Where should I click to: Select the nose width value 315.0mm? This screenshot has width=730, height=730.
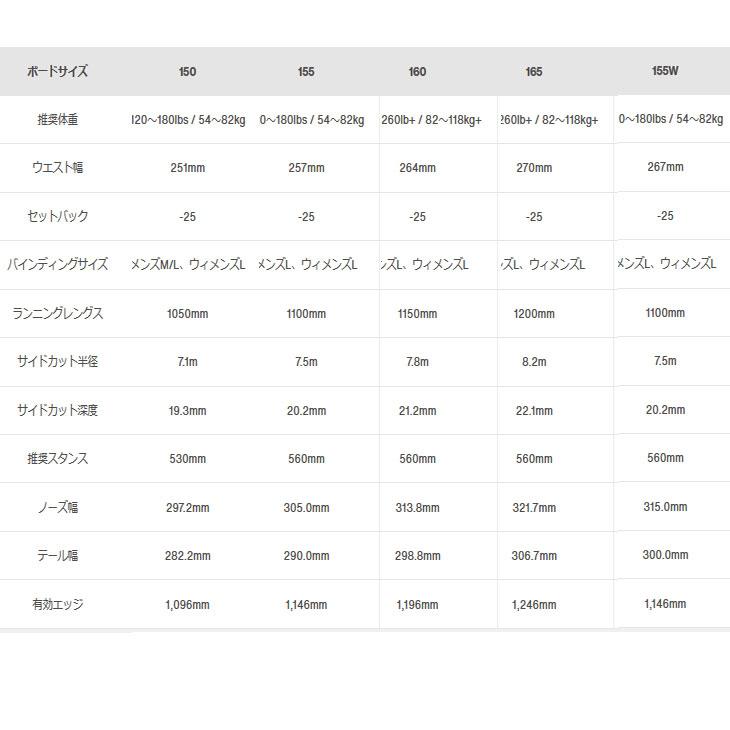click(665, 507)
